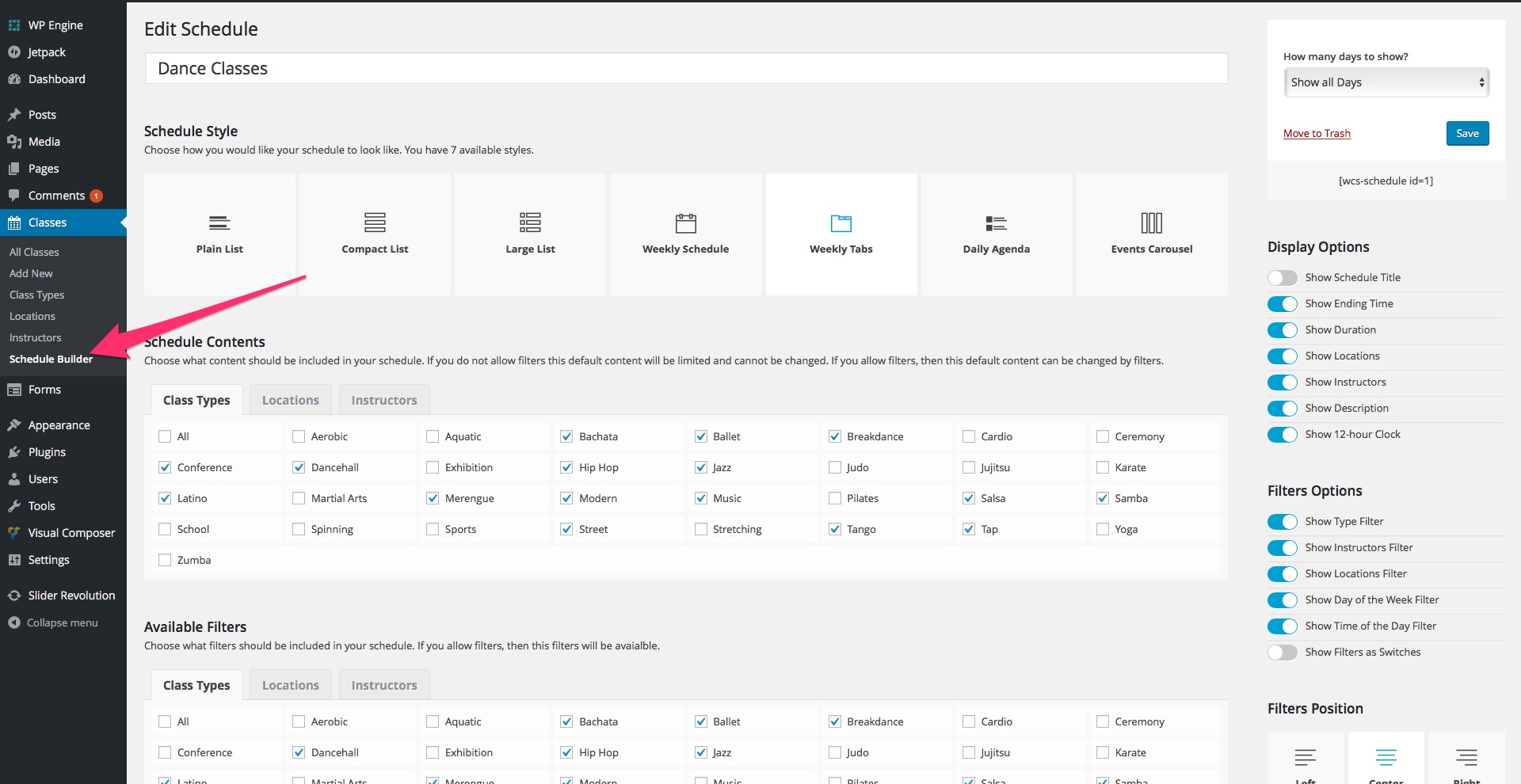Viewport: 1521px width, 784px height.
Task: Choose the Compact List style icon
Action: pyautogui.click(x=375, y=223)
